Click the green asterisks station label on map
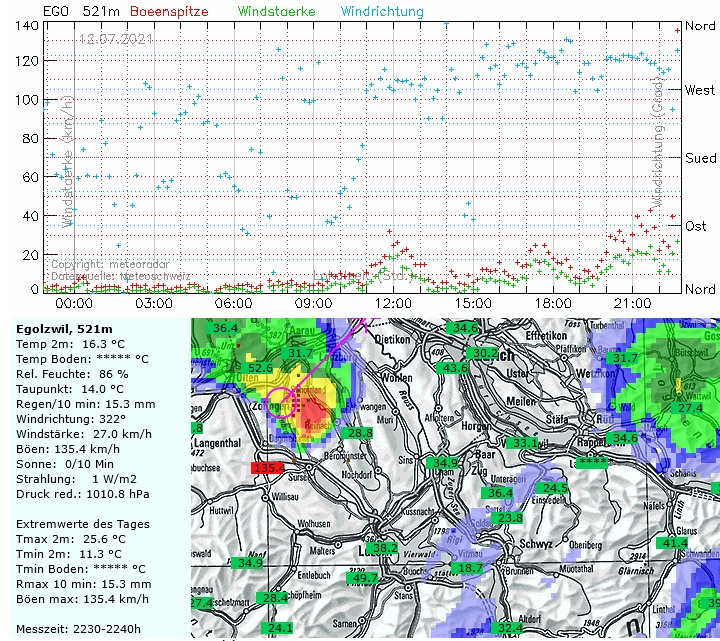Screen dimensions: 720x641 coord(593,463)
